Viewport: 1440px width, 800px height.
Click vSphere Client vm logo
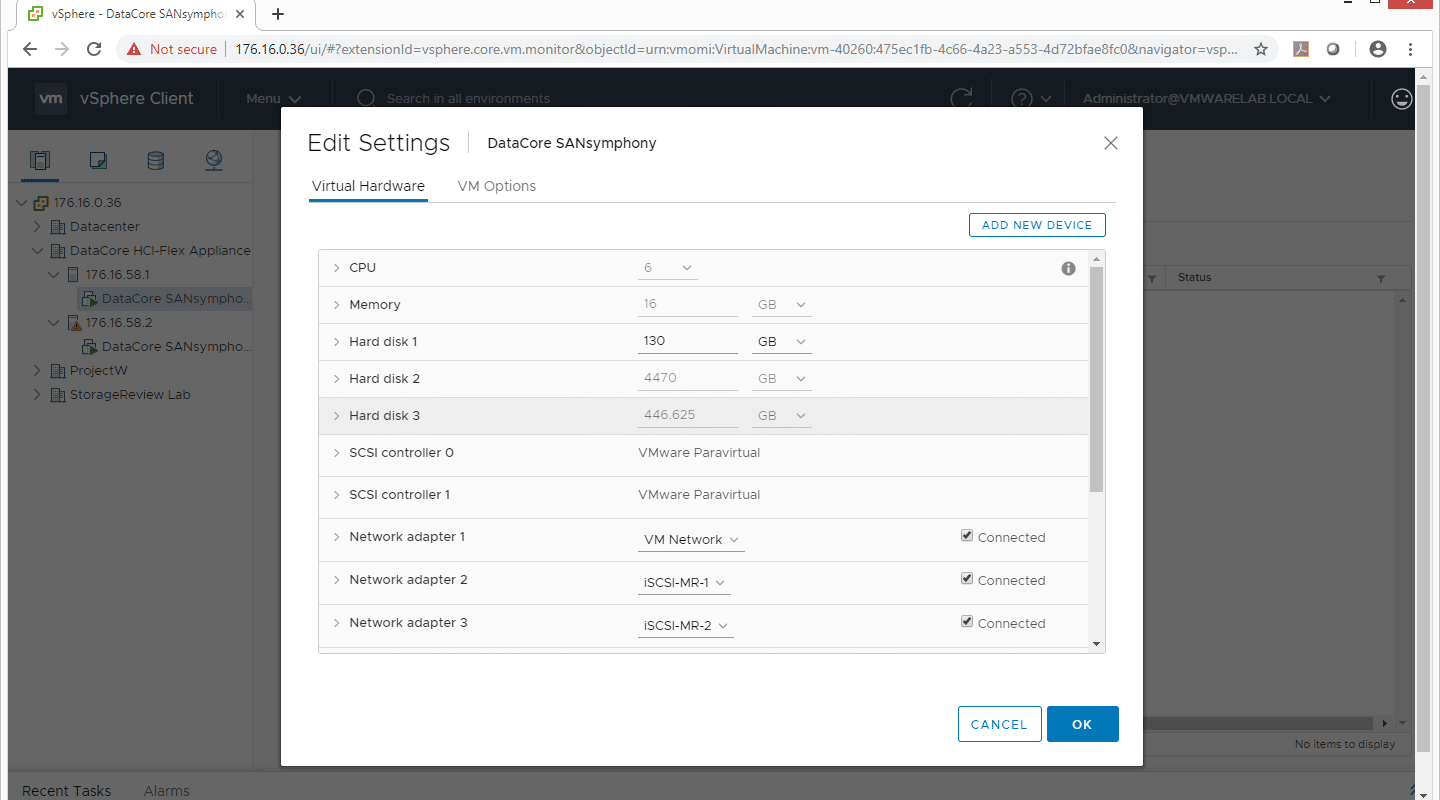tap(51, 98)
